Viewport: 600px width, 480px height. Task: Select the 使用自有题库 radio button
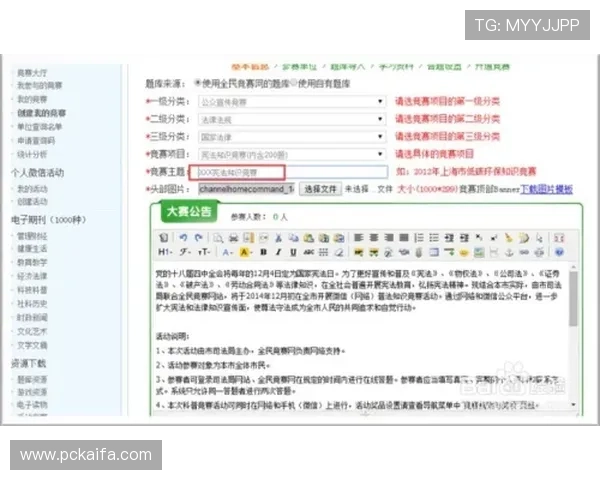292,84
